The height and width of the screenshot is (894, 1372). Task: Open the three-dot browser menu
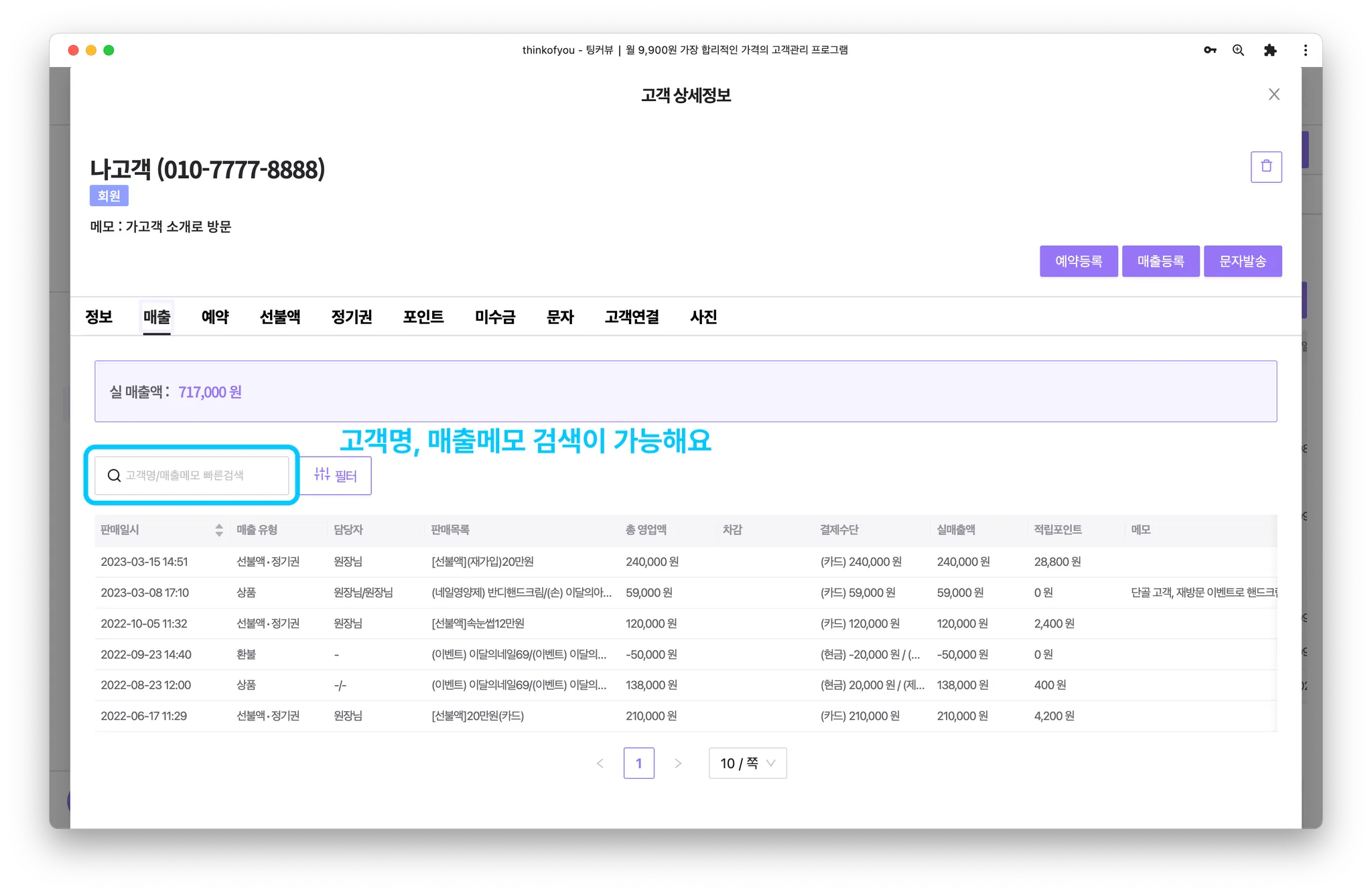coord(1305,50)
